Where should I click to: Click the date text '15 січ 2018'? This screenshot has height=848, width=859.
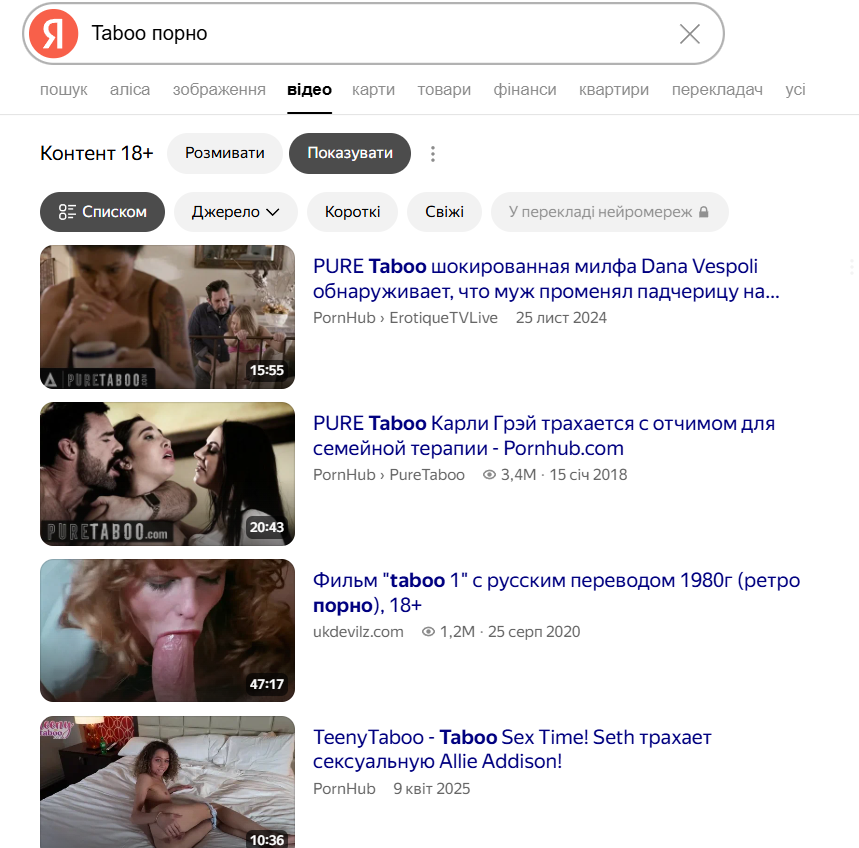[588, 474]
